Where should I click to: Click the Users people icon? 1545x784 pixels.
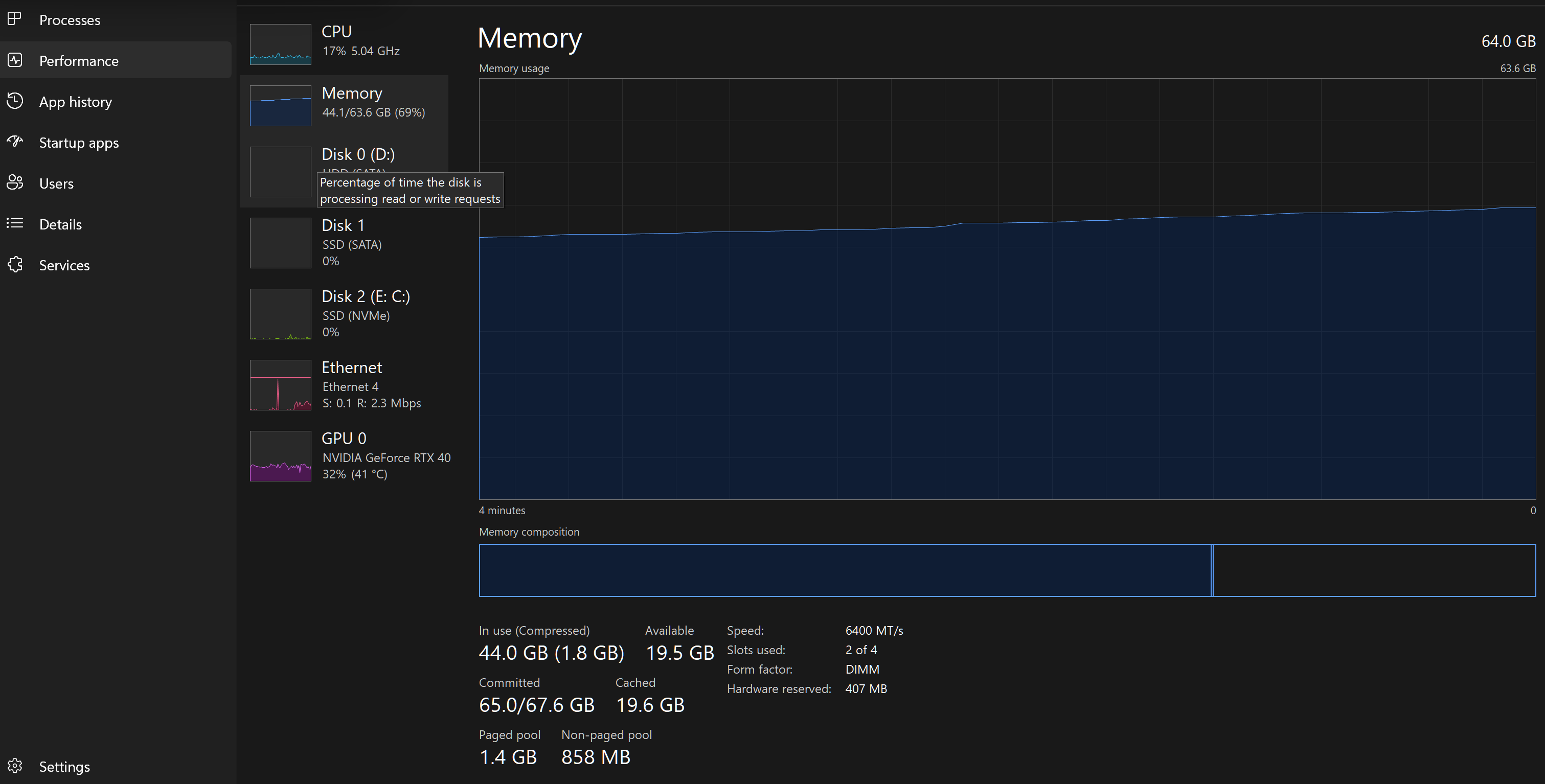pos(15,182)
